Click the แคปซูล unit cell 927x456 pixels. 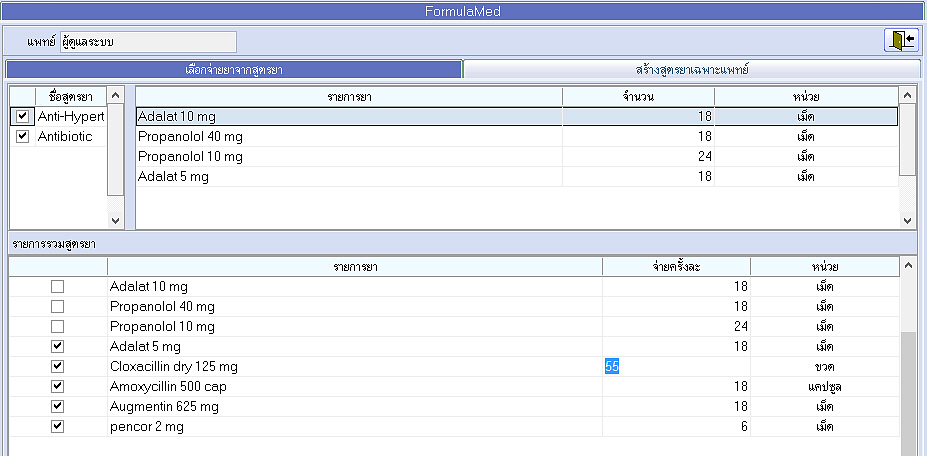[825, 387]
